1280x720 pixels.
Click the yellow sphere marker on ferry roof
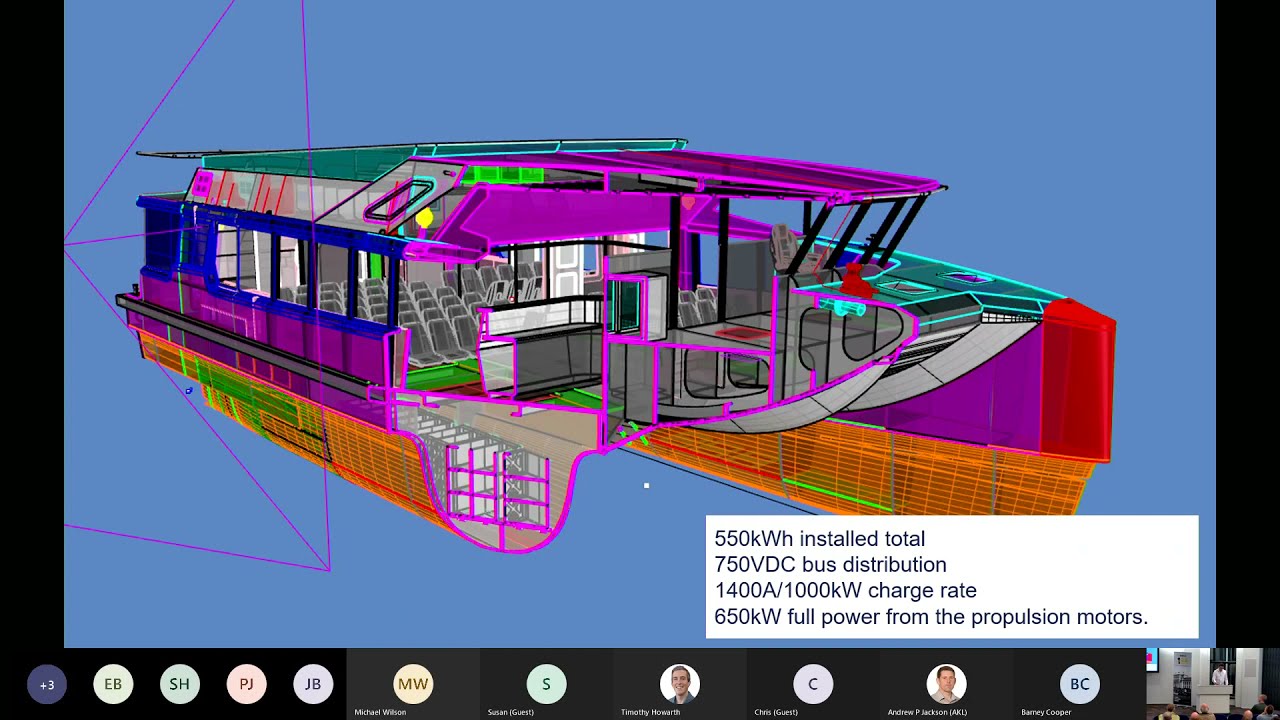[x=424, y=217]
